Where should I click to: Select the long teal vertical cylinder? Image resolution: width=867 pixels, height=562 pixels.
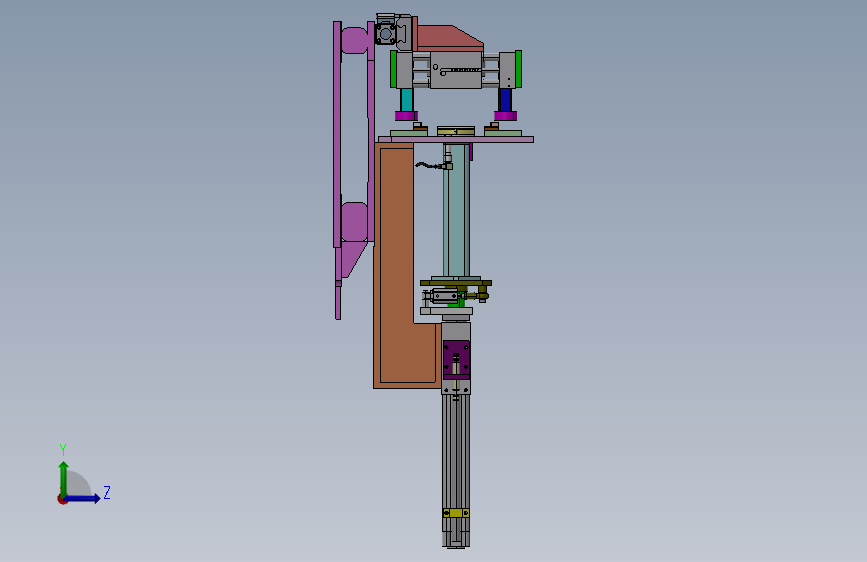(x=456, y=210)
